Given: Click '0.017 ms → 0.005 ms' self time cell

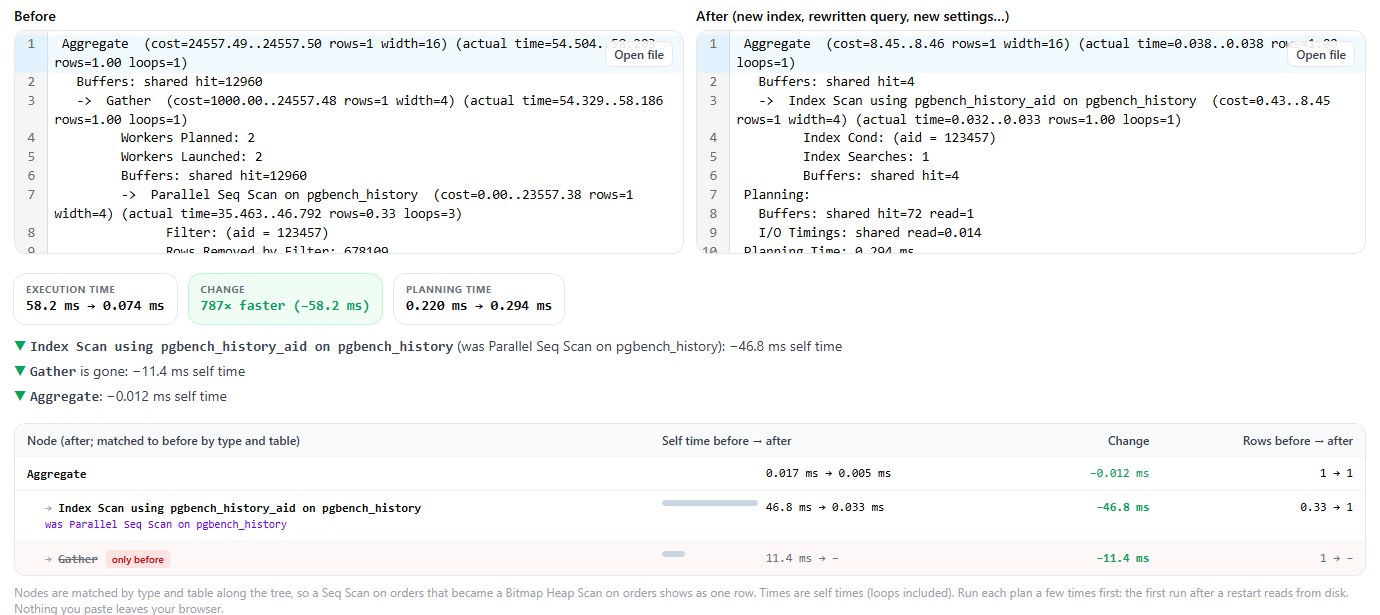Looking at the screenshot, I should [x=828, y=474].
